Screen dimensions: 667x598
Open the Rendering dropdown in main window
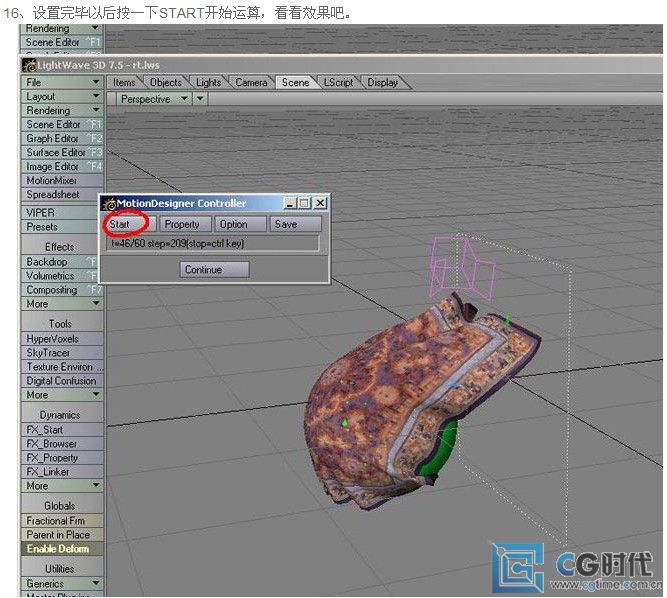point(62,111)
